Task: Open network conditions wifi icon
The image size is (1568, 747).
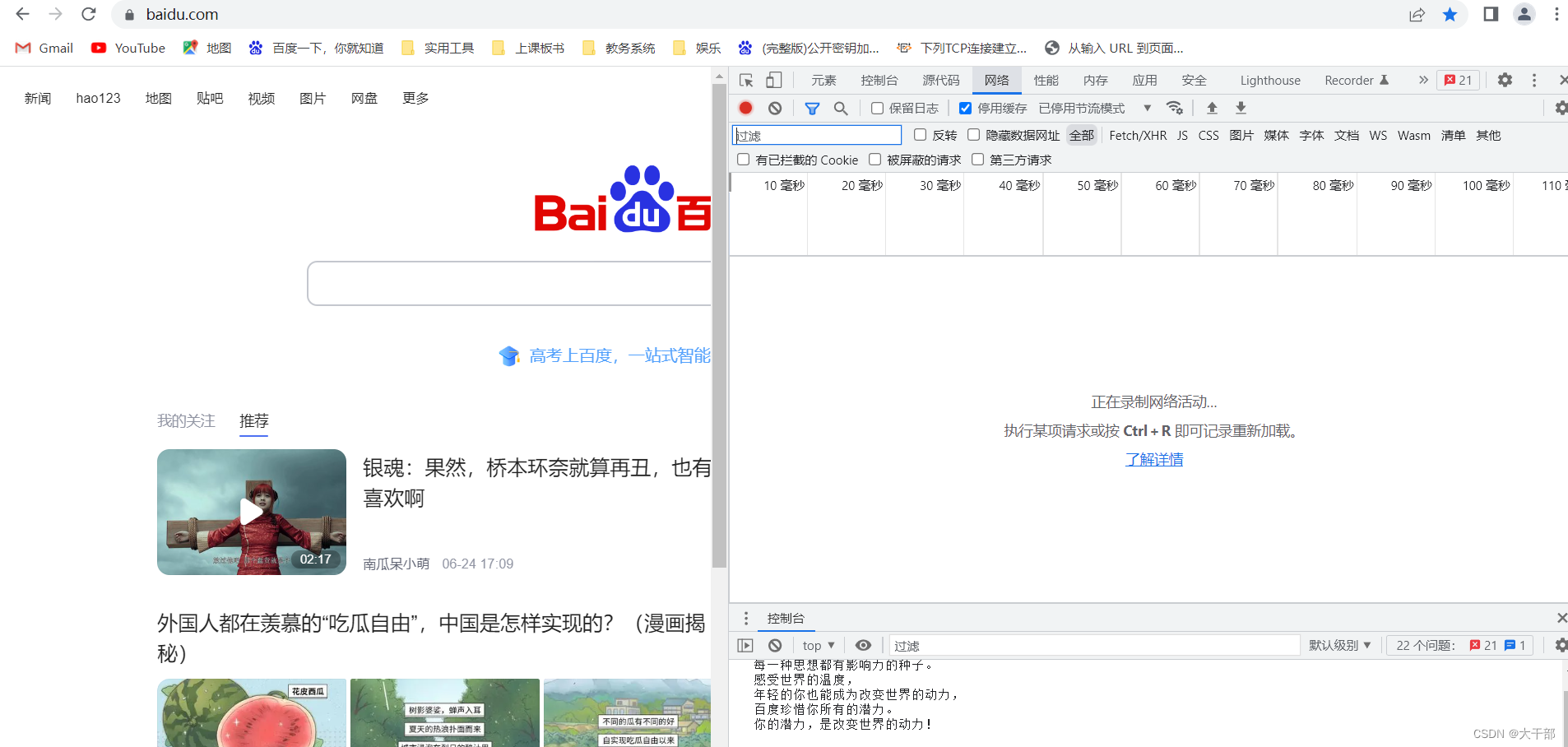Action: click(1175, 108)
